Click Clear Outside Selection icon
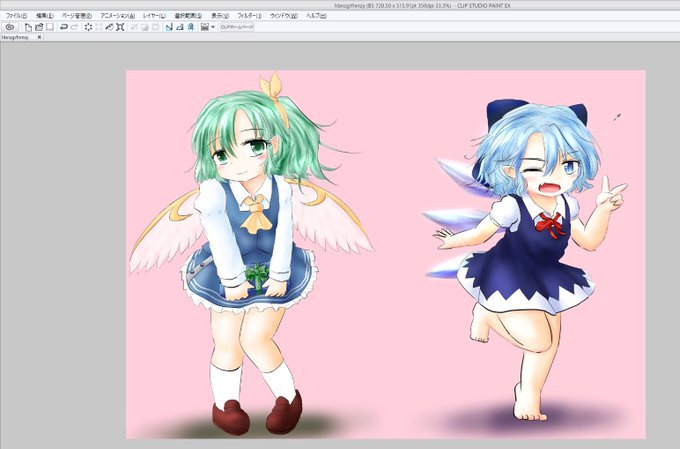 tap(99, 27)
